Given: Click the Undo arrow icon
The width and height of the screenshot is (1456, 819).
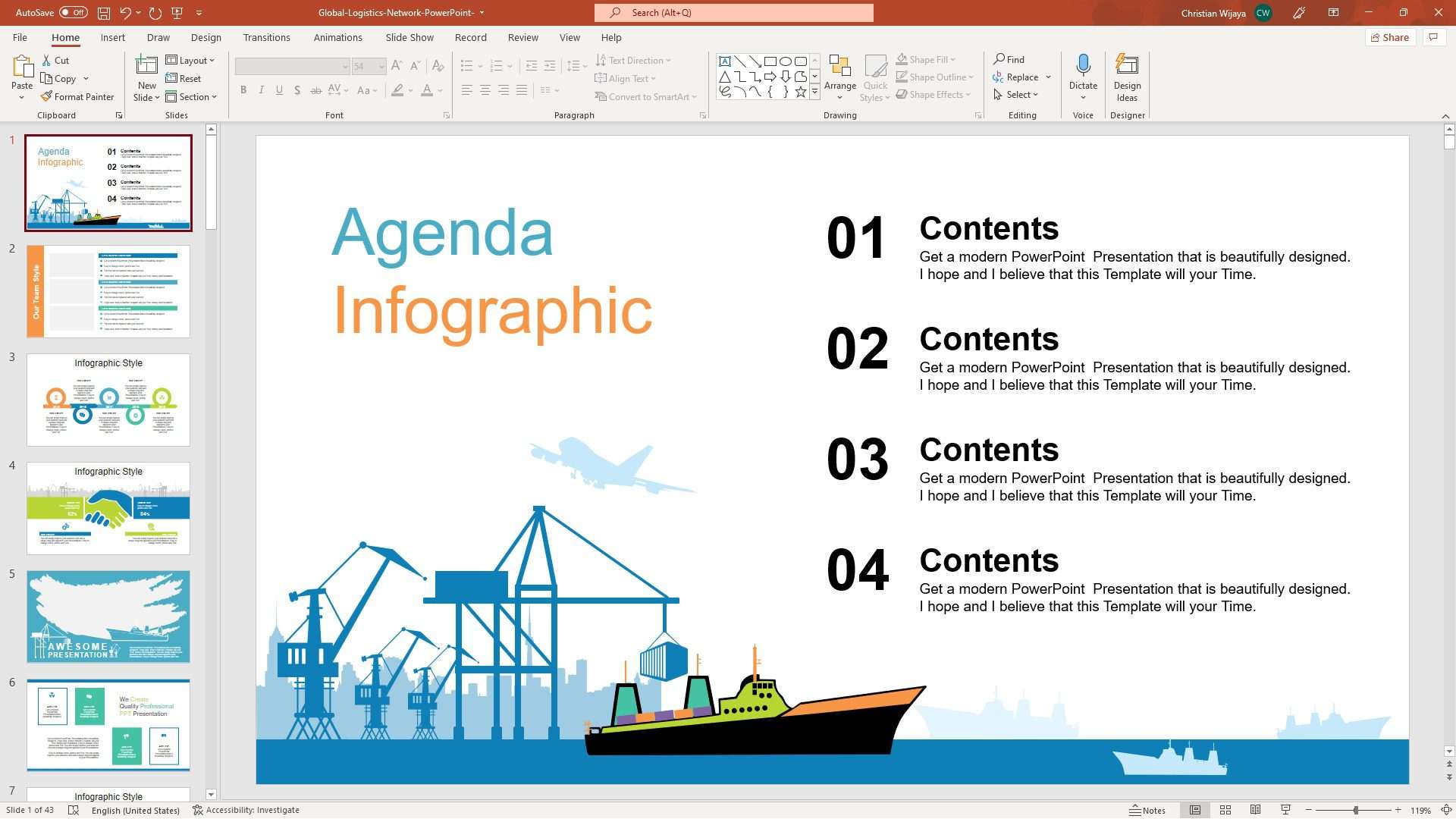Looking at the screenshot, I should click(125, 13).
